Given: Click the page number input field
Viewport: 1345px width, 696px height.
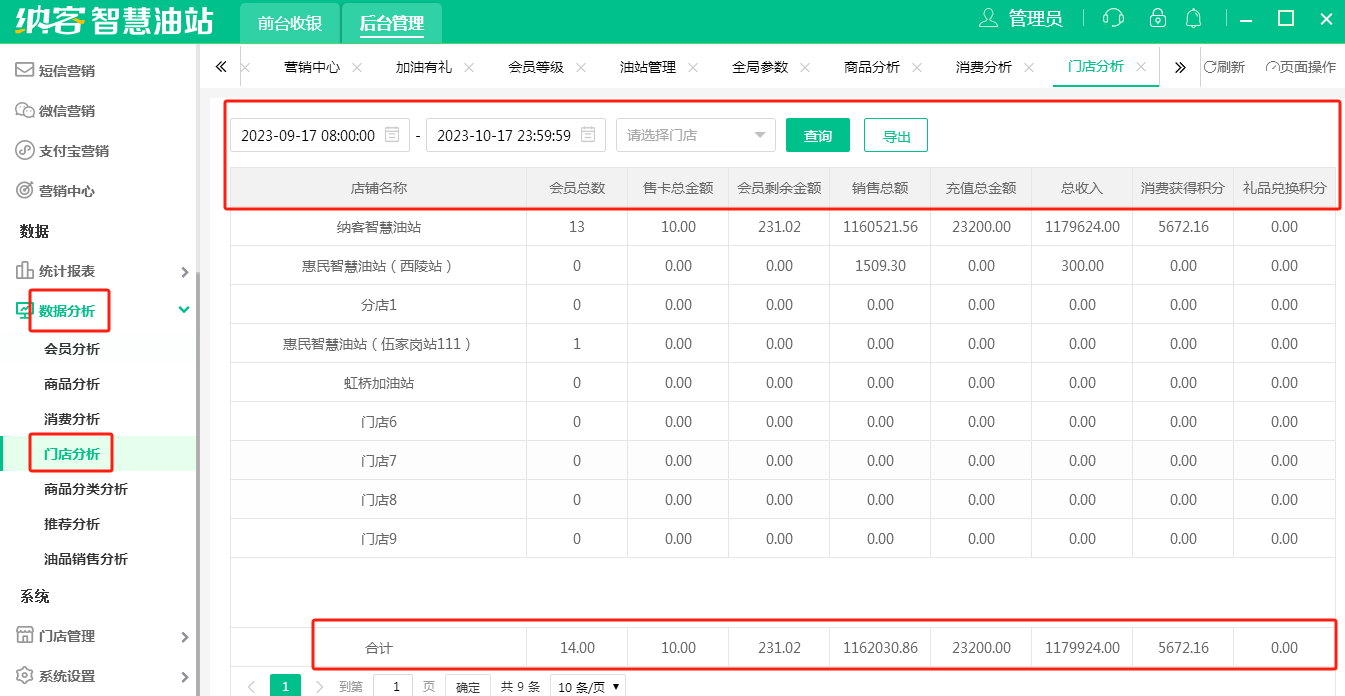Looking at the screenshot, I should tap(393, 686).
